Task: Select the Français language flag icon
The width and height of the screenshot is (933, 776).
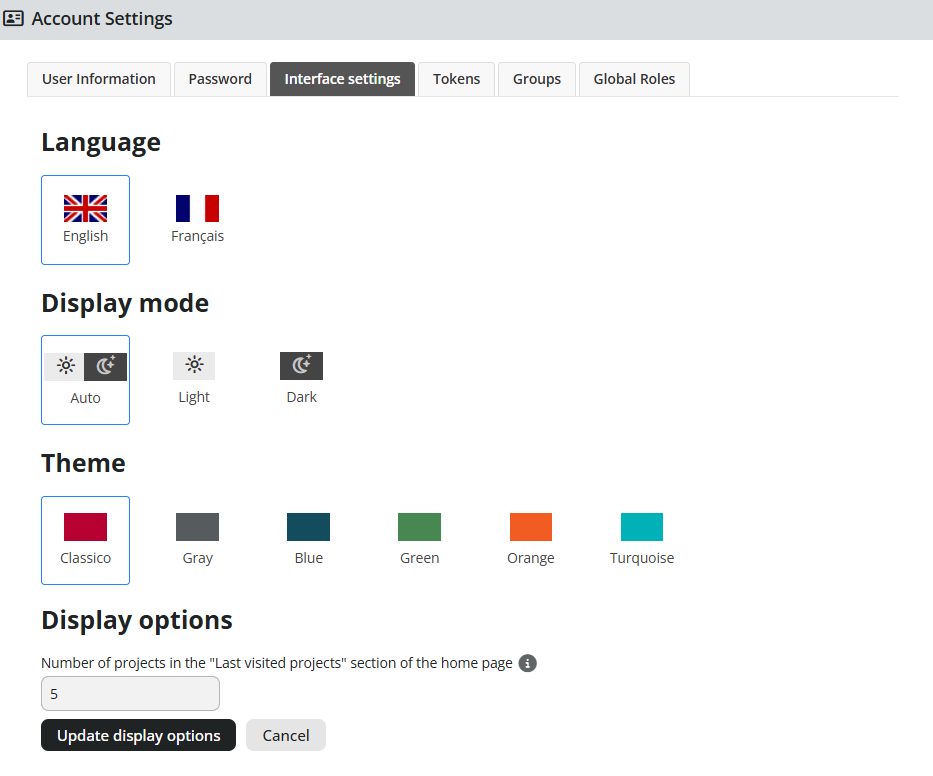Action: [x=197, y=207]
